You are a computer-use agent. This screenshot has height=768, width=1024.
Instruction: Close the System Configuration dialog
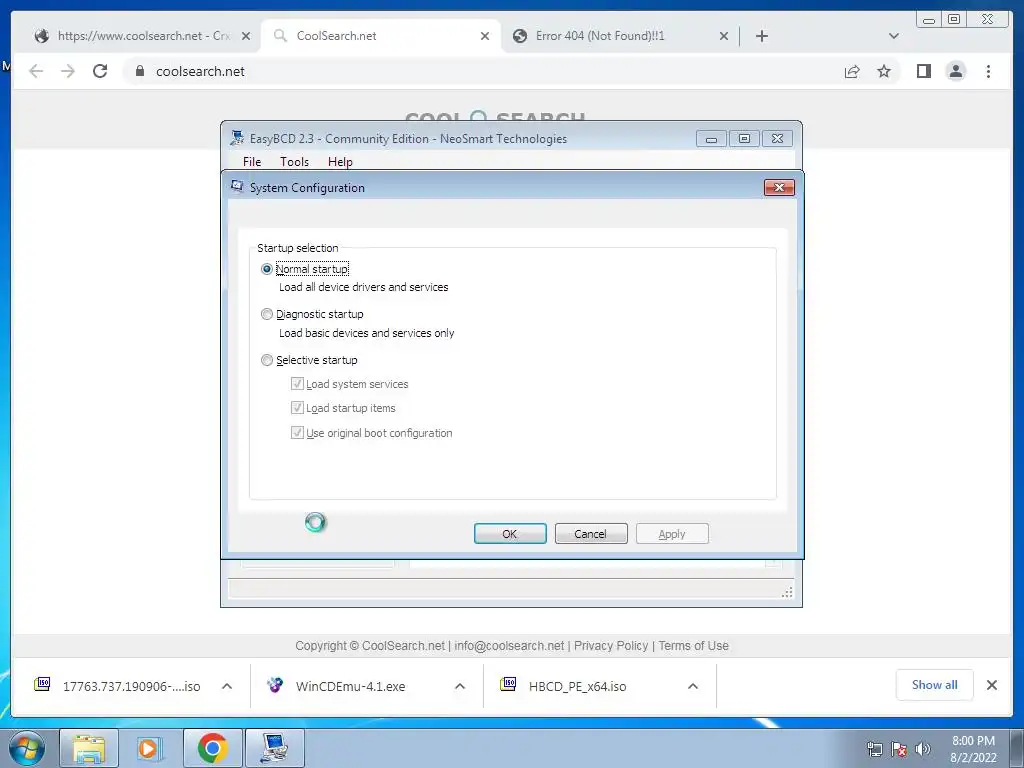coord(779,187)
